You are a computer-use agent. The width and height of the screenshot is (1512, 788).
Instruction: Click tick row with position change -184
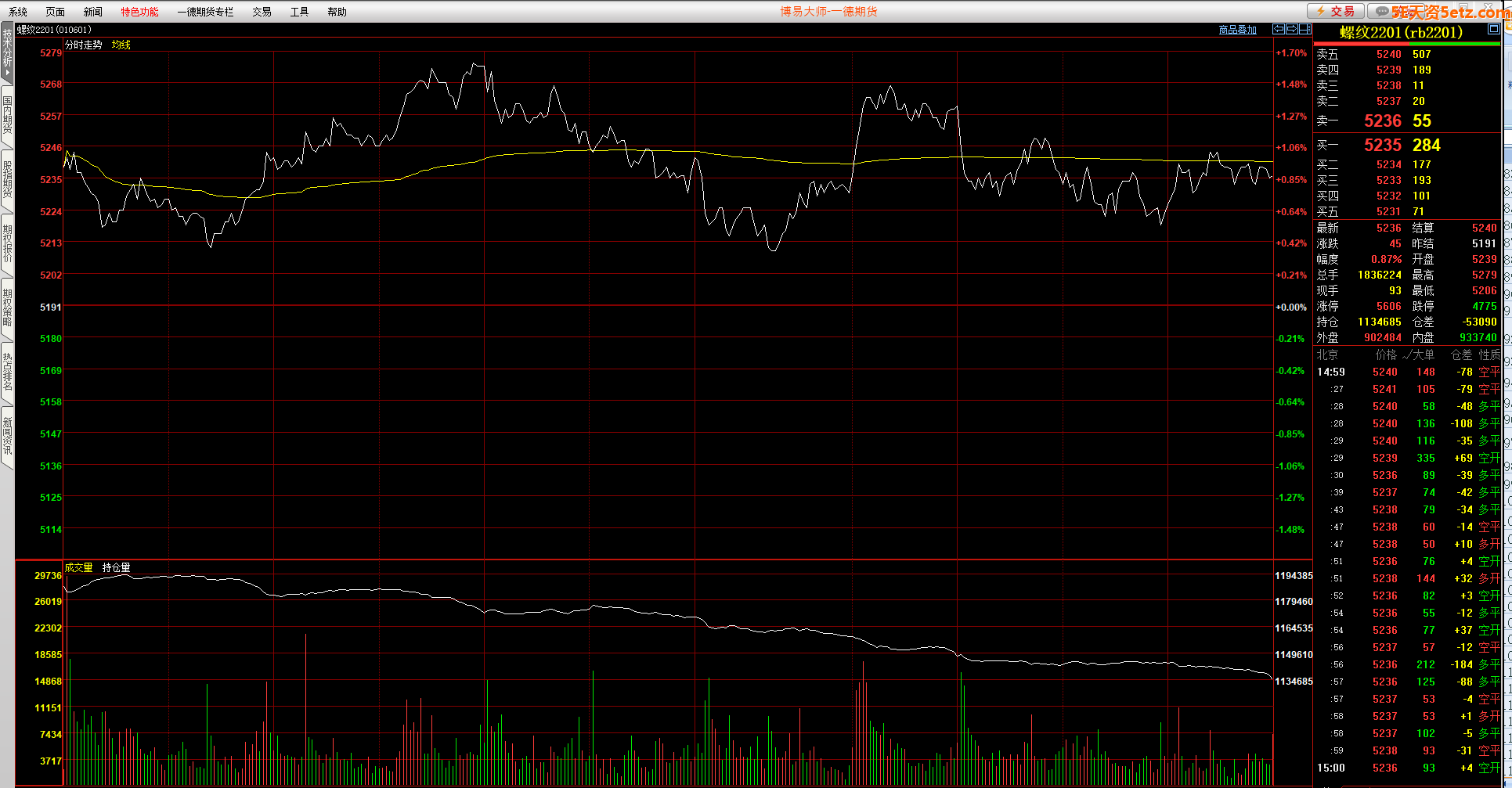point(1408,664)
